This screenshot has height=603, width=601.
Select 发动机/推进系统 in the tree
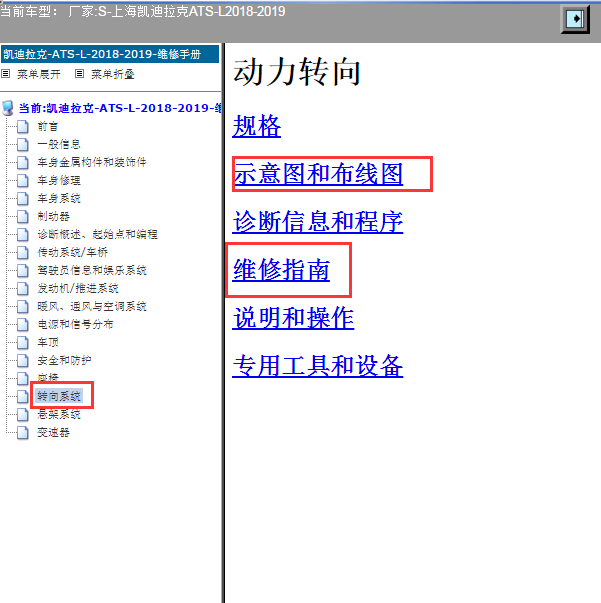tap(78, 288)
